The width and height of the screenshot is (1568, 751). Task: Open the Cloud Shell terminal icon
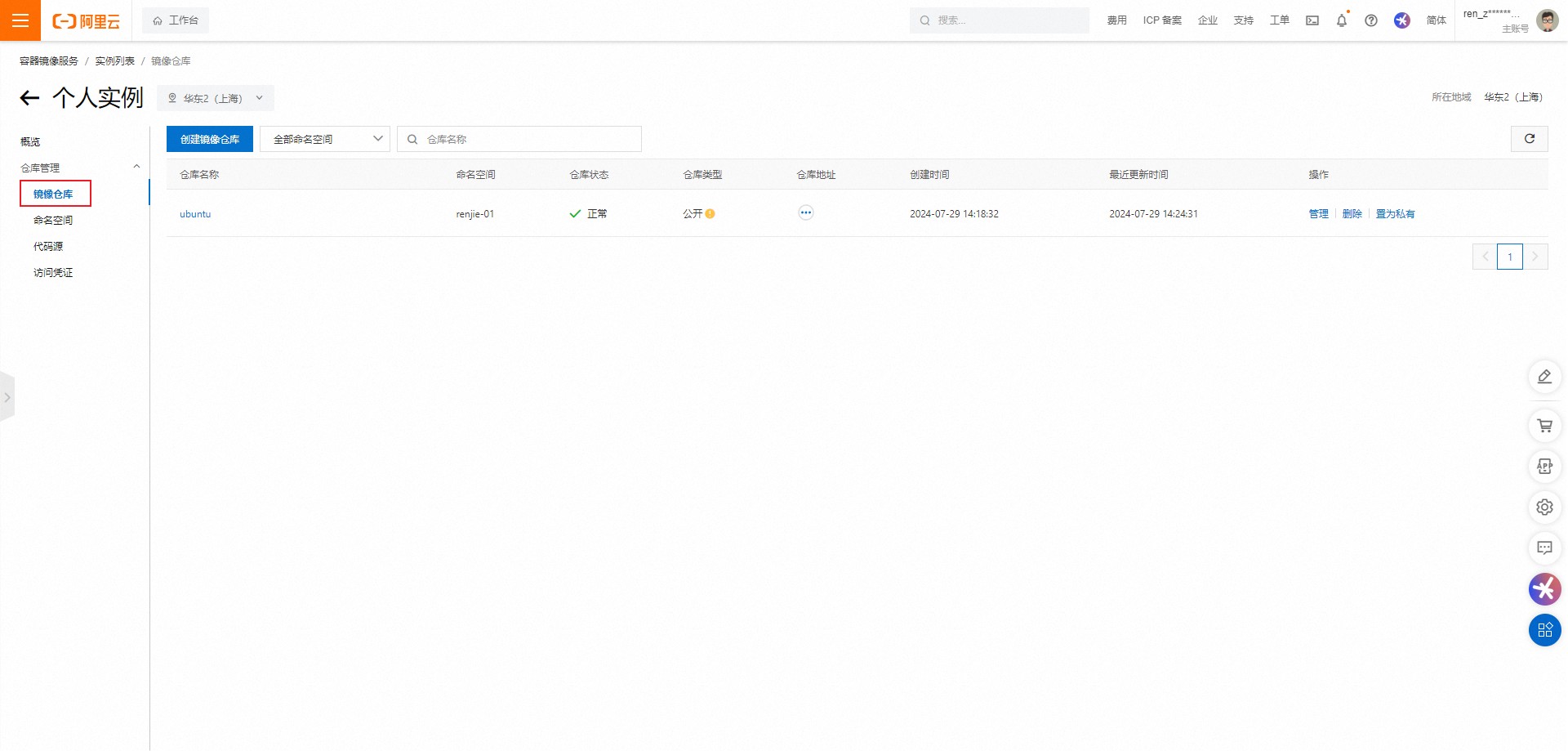[1312, 20]
